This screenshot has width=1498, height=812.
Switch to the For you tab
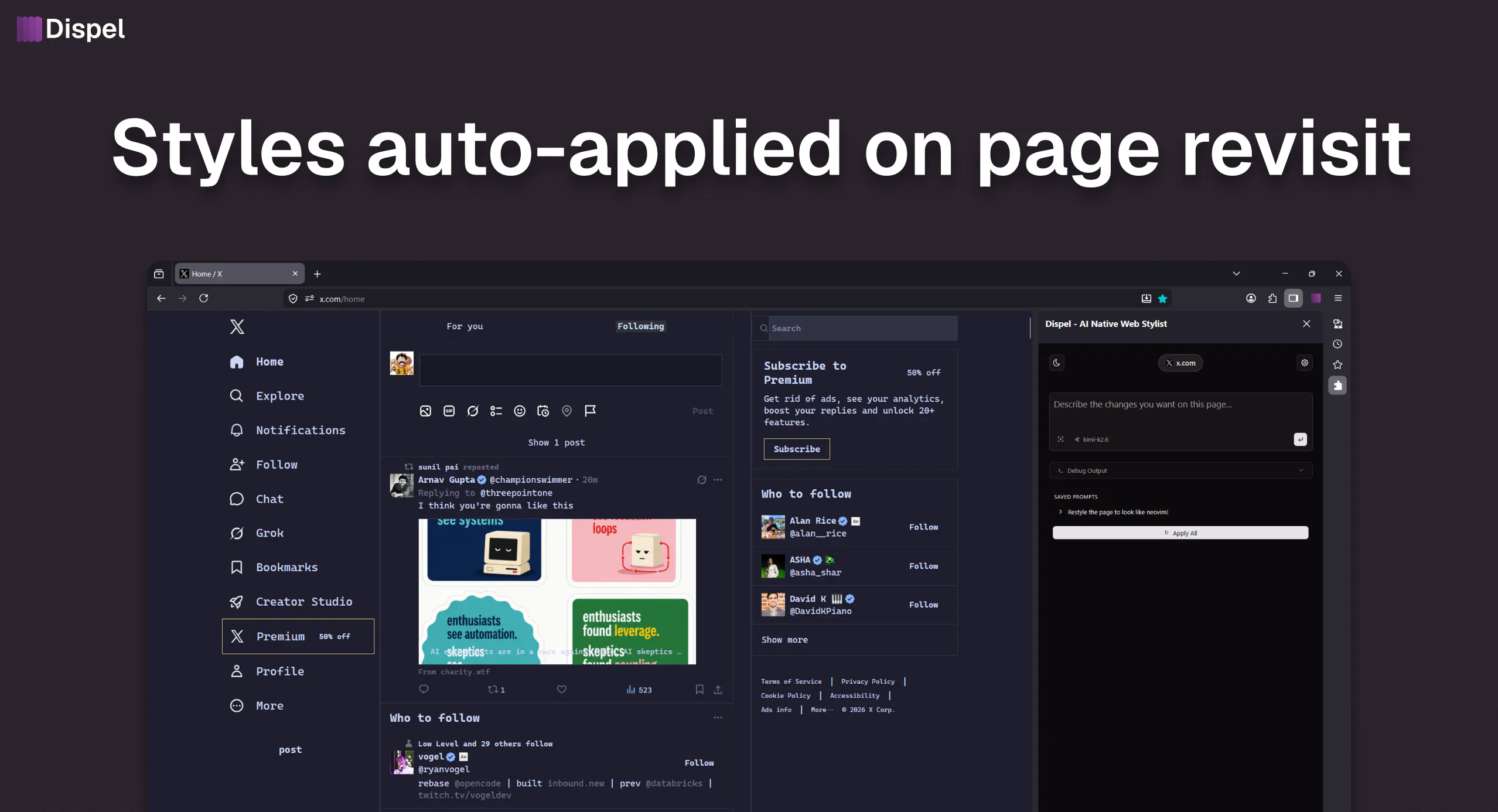465,326
